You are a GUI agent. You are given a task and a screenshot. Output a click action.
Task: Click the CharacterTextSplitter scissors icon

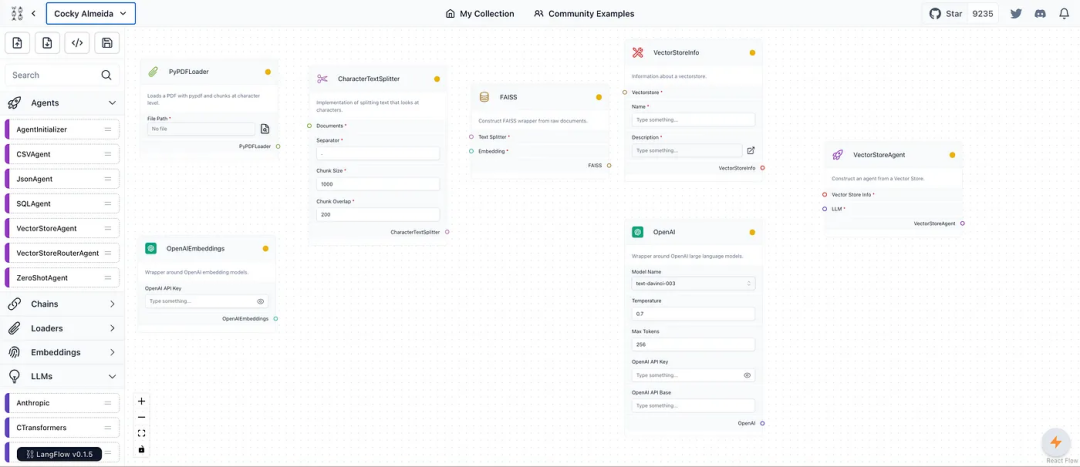[322, 79]
